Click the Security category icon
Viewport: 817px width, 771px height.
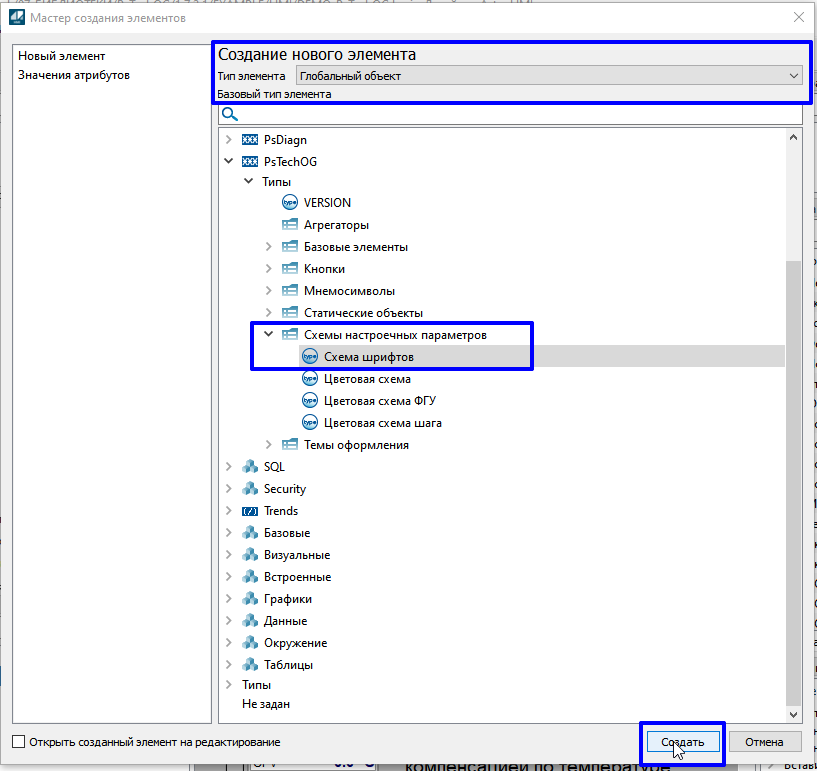[x=250, y=489]
